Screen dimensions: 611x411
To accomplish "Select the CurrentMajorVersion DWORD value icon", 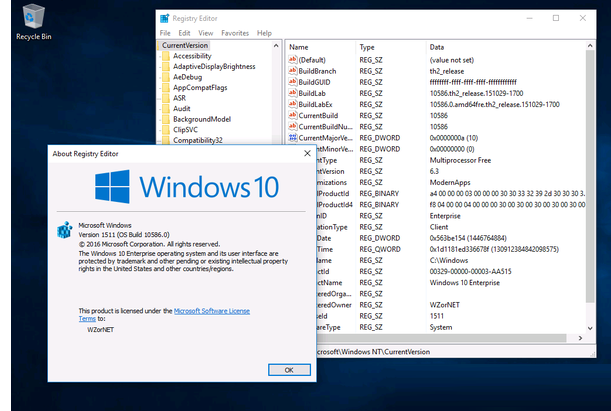I will point(292,136).
